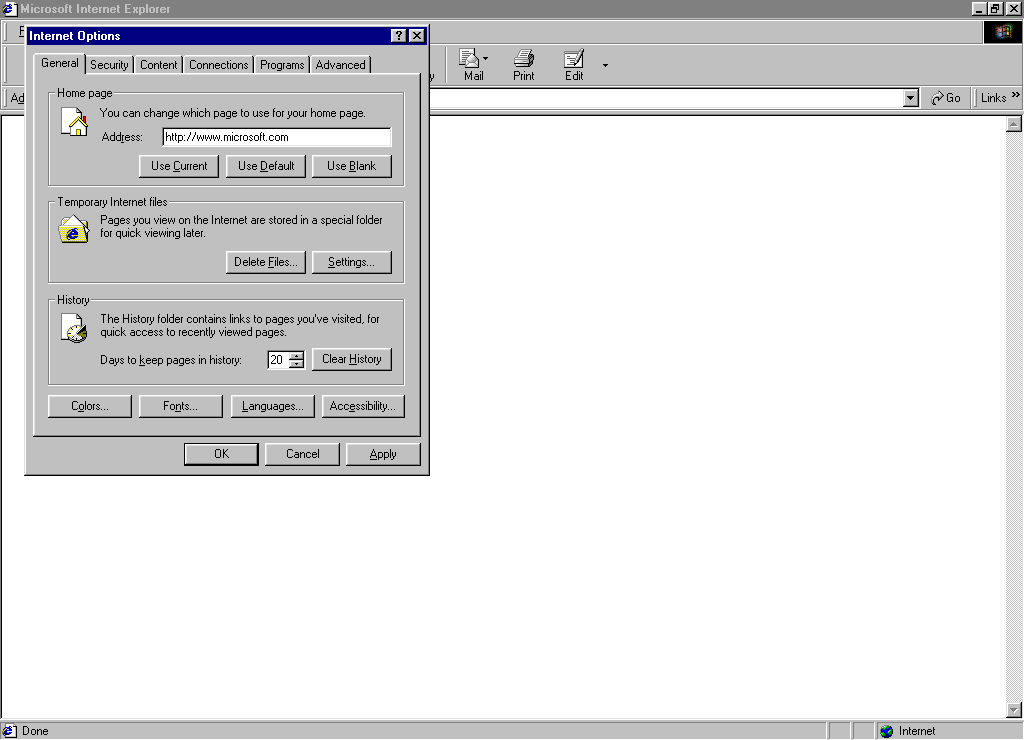Click the status bar page icon
The height and width of the screenshot is (740, 1024).
point(10,731)
